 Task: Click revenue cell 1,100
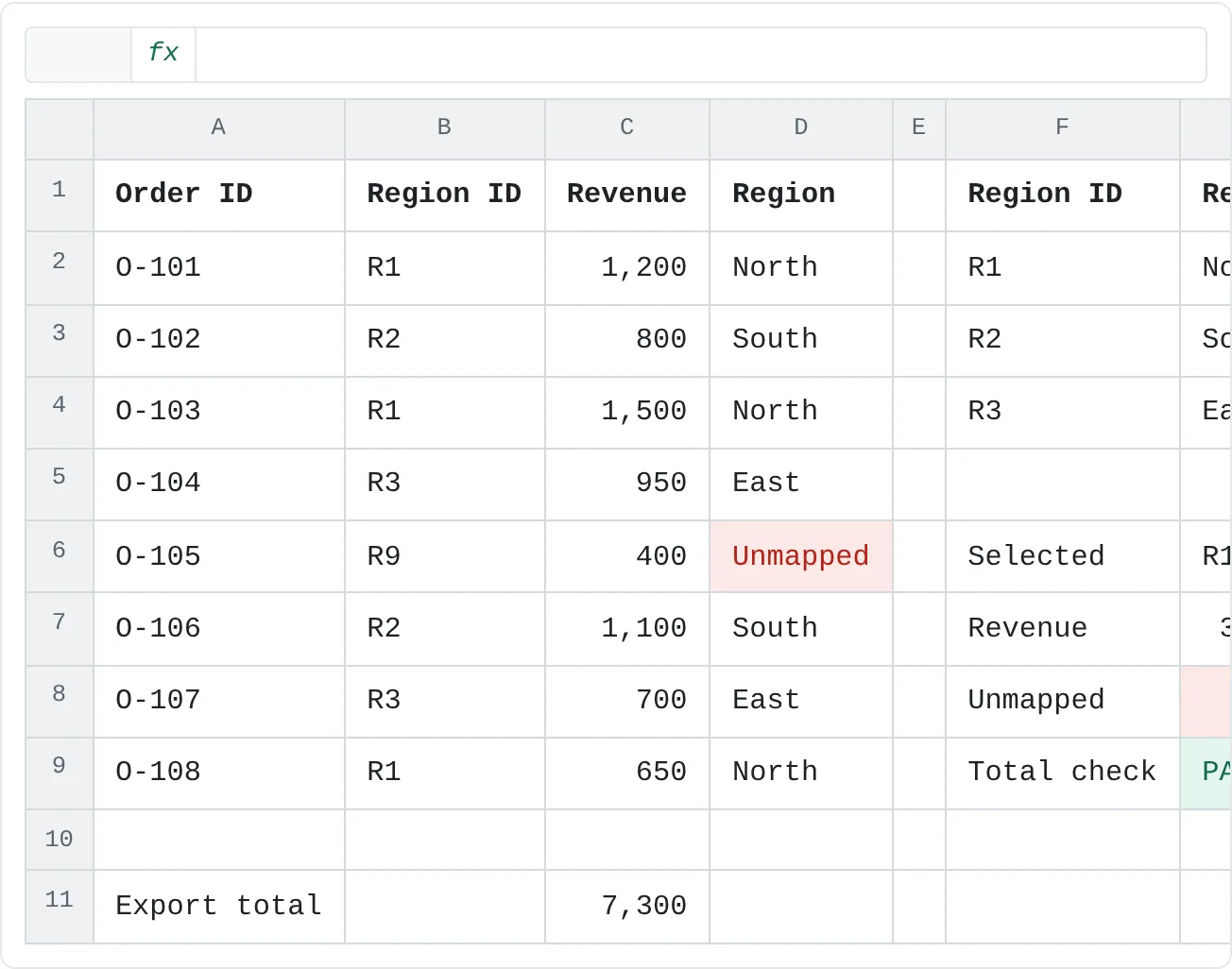pyautogui.click(x=627, y=629)
